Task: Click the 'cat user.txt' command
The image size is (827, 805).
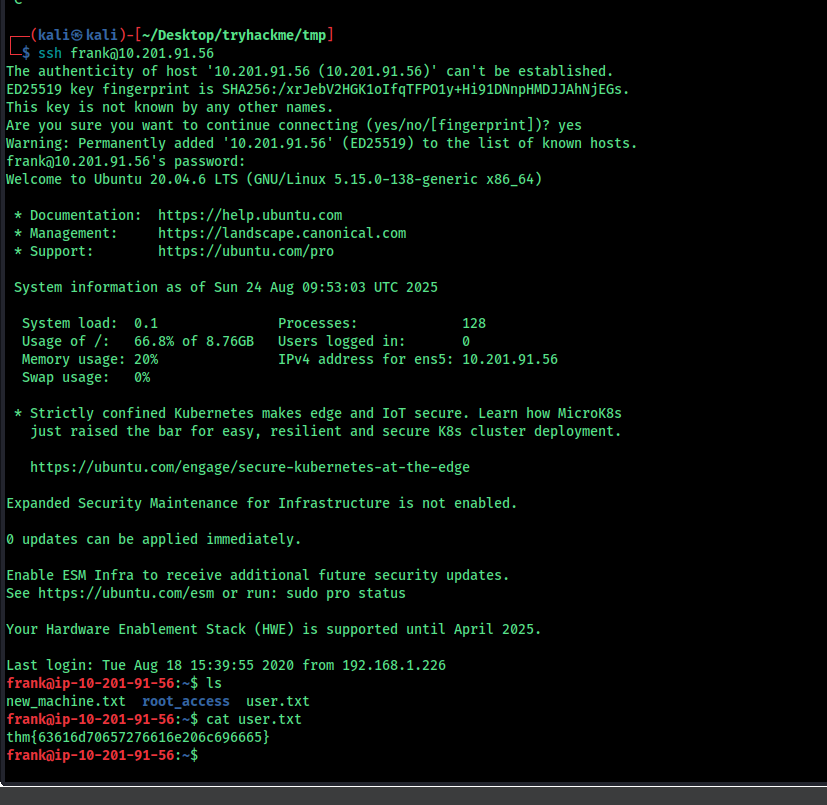Action: pyautogui.click(x=254, y=720)
